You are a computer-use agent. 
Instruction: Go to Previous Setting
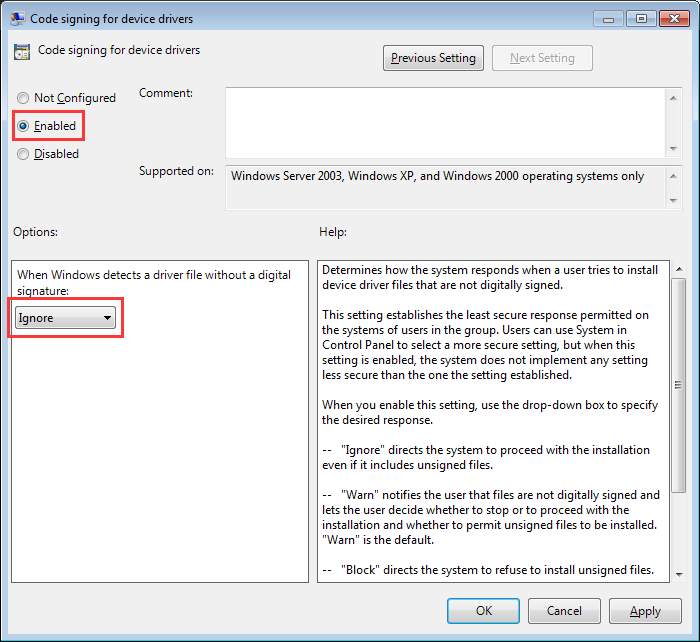coord(433,58)
